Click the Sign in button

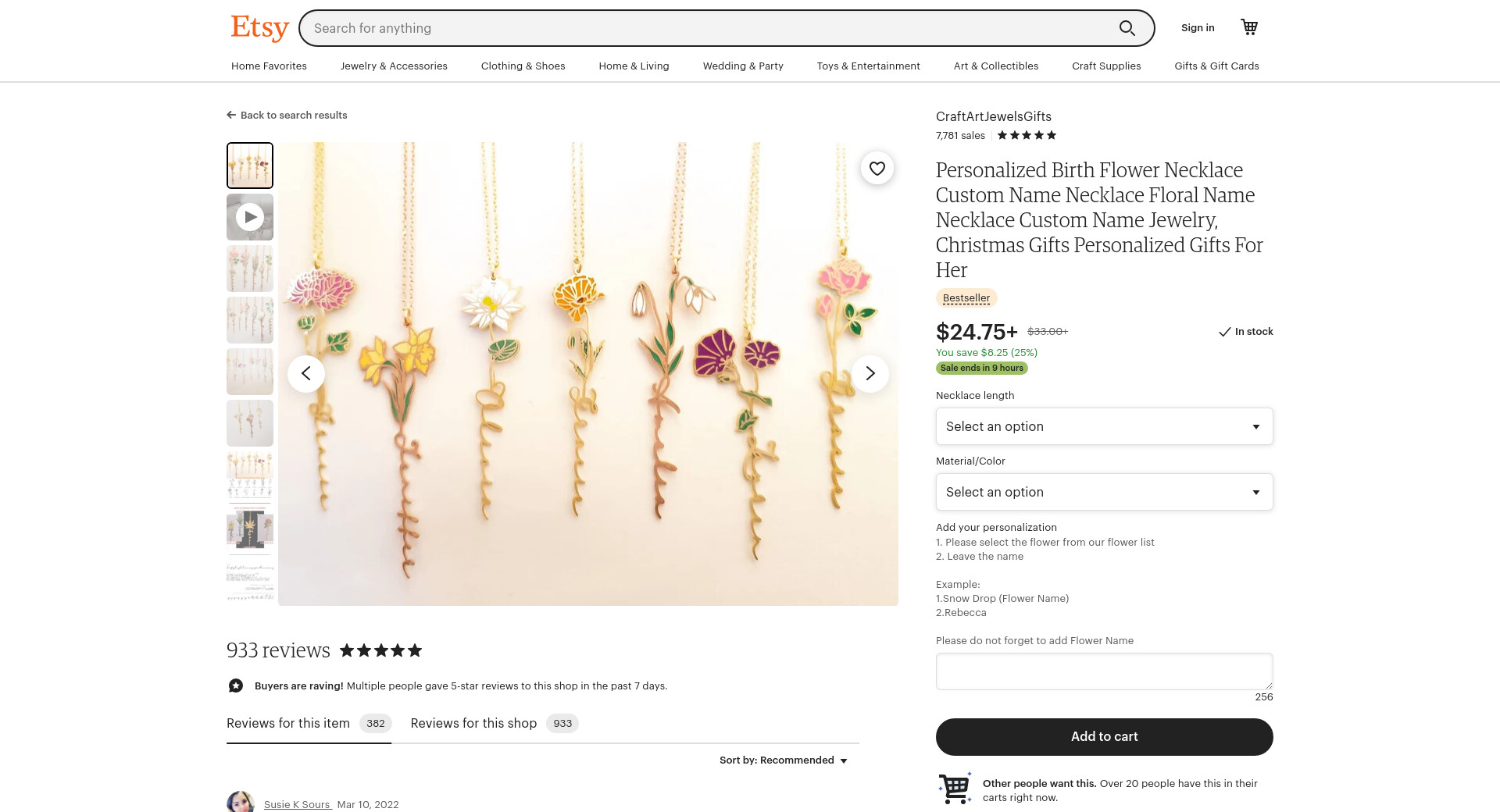[x=1198, y=27]
